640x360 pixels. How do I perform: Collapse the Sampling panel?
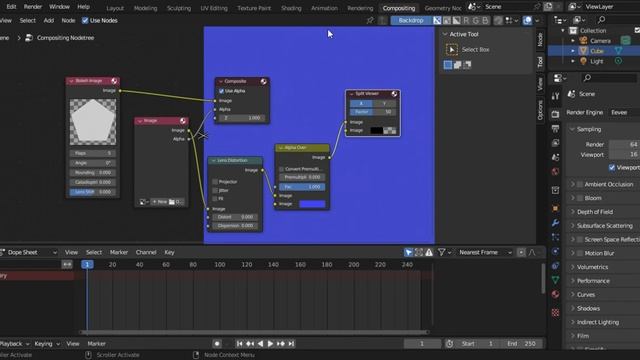[x=572, y=129]
